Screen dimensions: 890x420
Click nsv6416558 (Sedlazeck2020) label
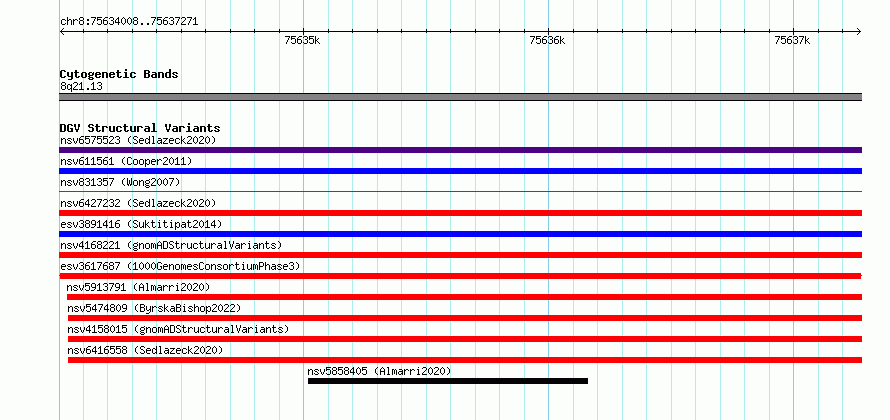point(145,350)
